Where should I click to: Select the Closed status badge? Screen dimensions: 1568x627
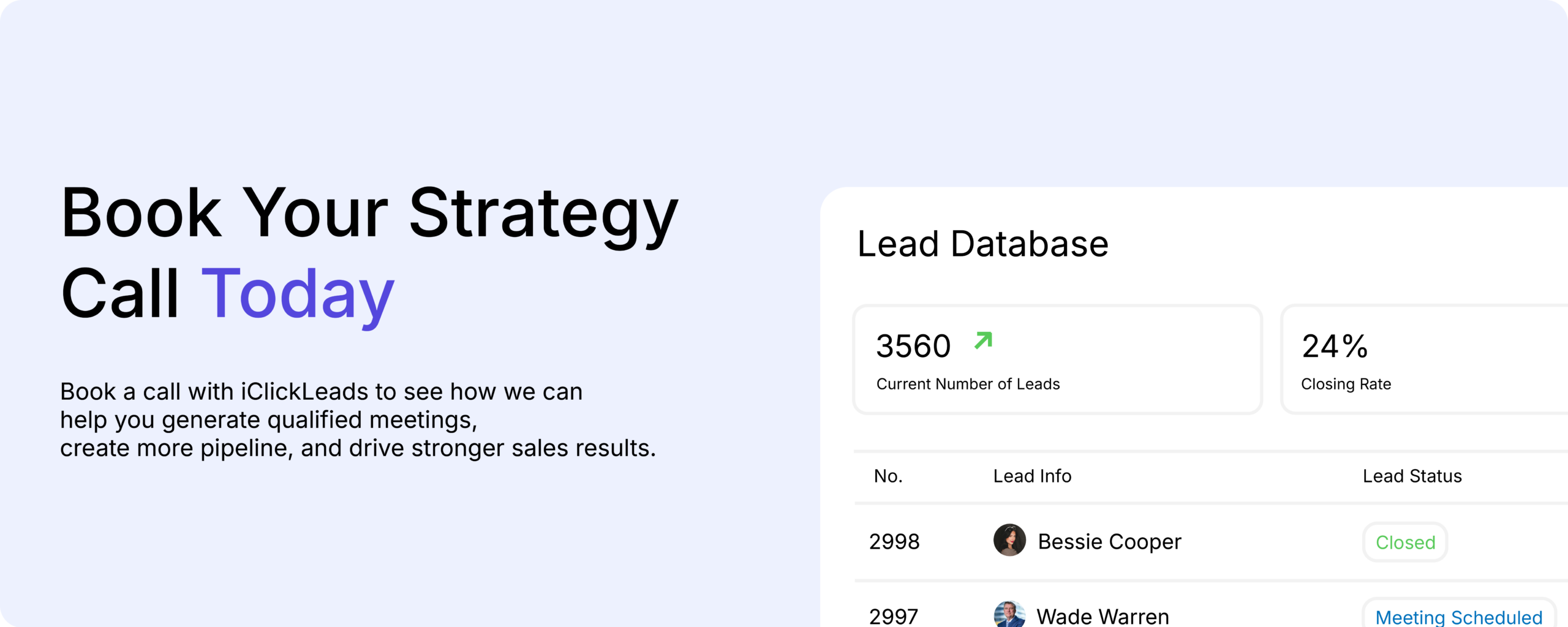(x=1405, y=543)
